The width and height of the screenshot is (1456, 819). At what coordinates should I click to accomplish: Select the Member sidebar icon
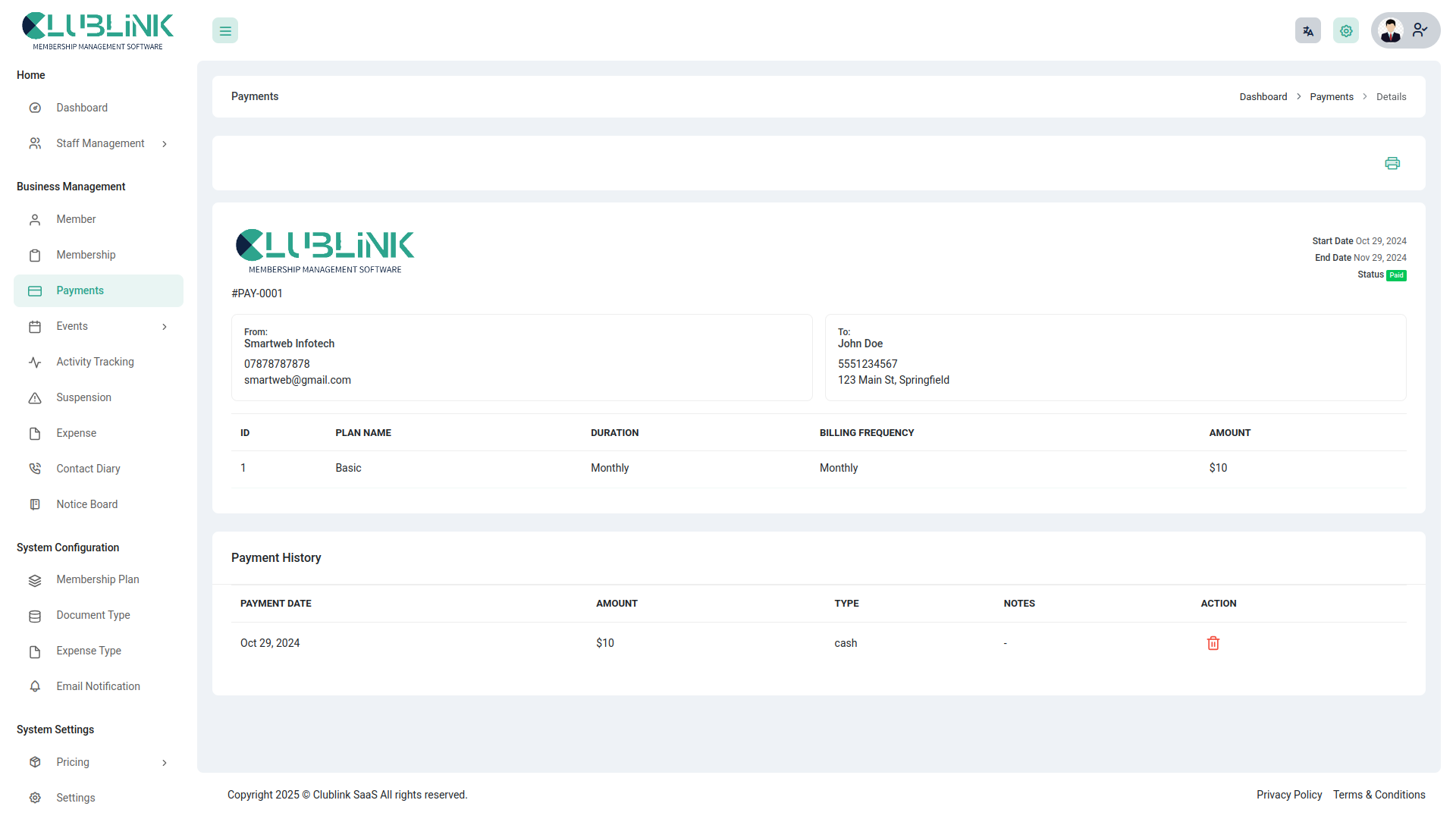point(35,219)
